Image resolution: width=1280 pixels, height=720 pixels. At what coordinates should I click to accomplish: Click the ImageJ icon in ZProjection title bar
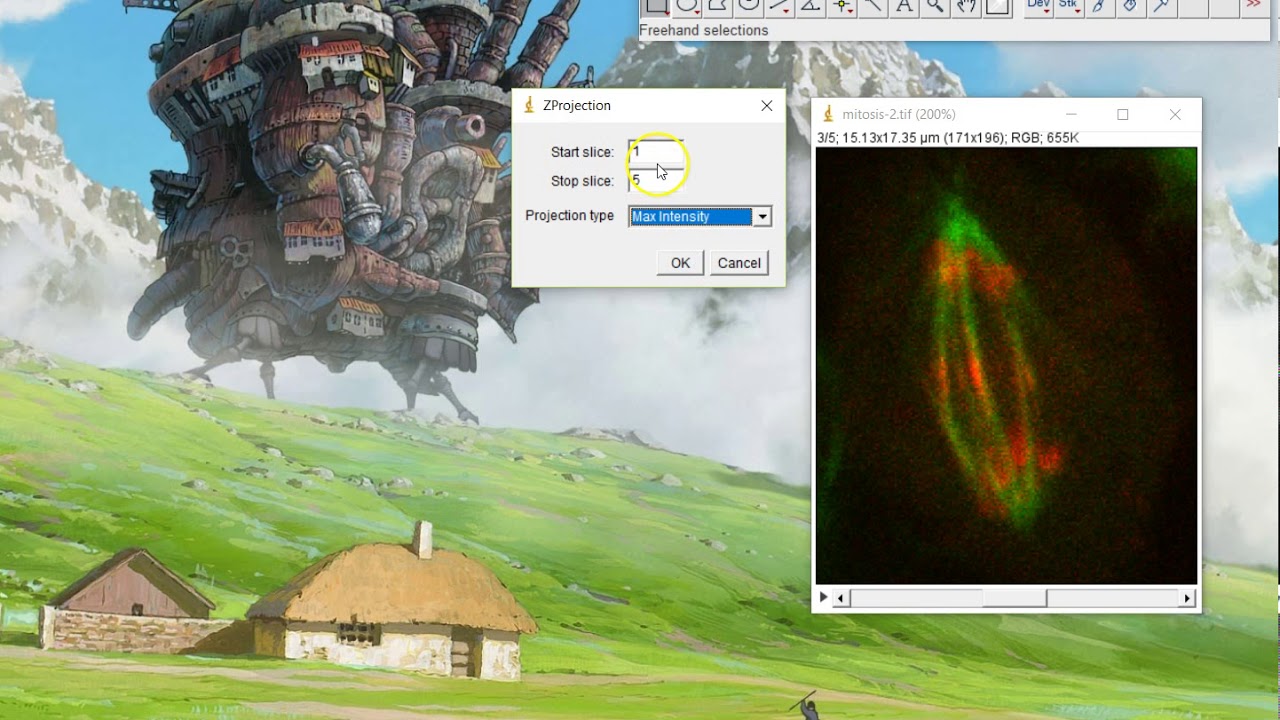pyautogui.click(x=530, y=106)
